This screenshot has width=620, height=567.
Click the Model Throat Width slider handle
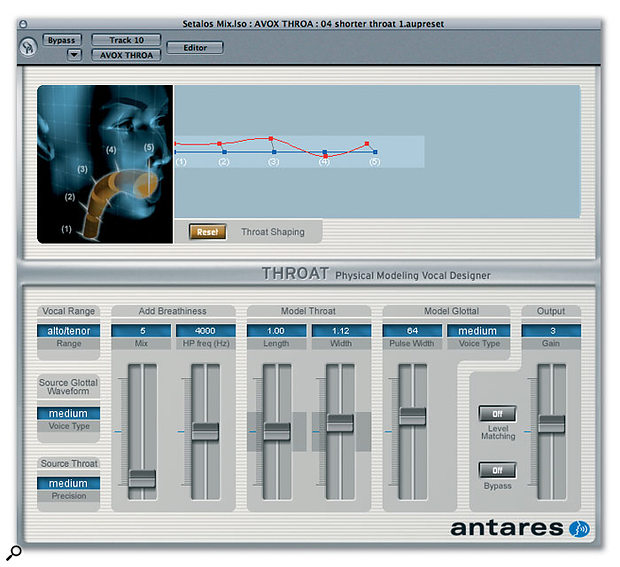point(340,423)
